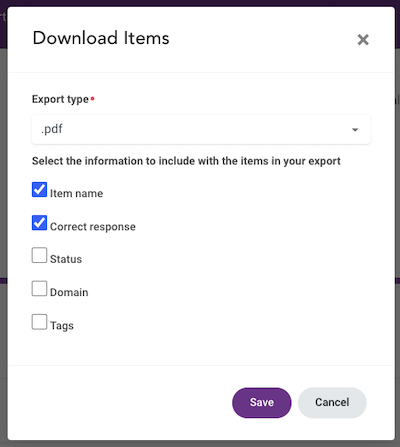Click the dropdown arrow in Export type field

click(355, 130)
